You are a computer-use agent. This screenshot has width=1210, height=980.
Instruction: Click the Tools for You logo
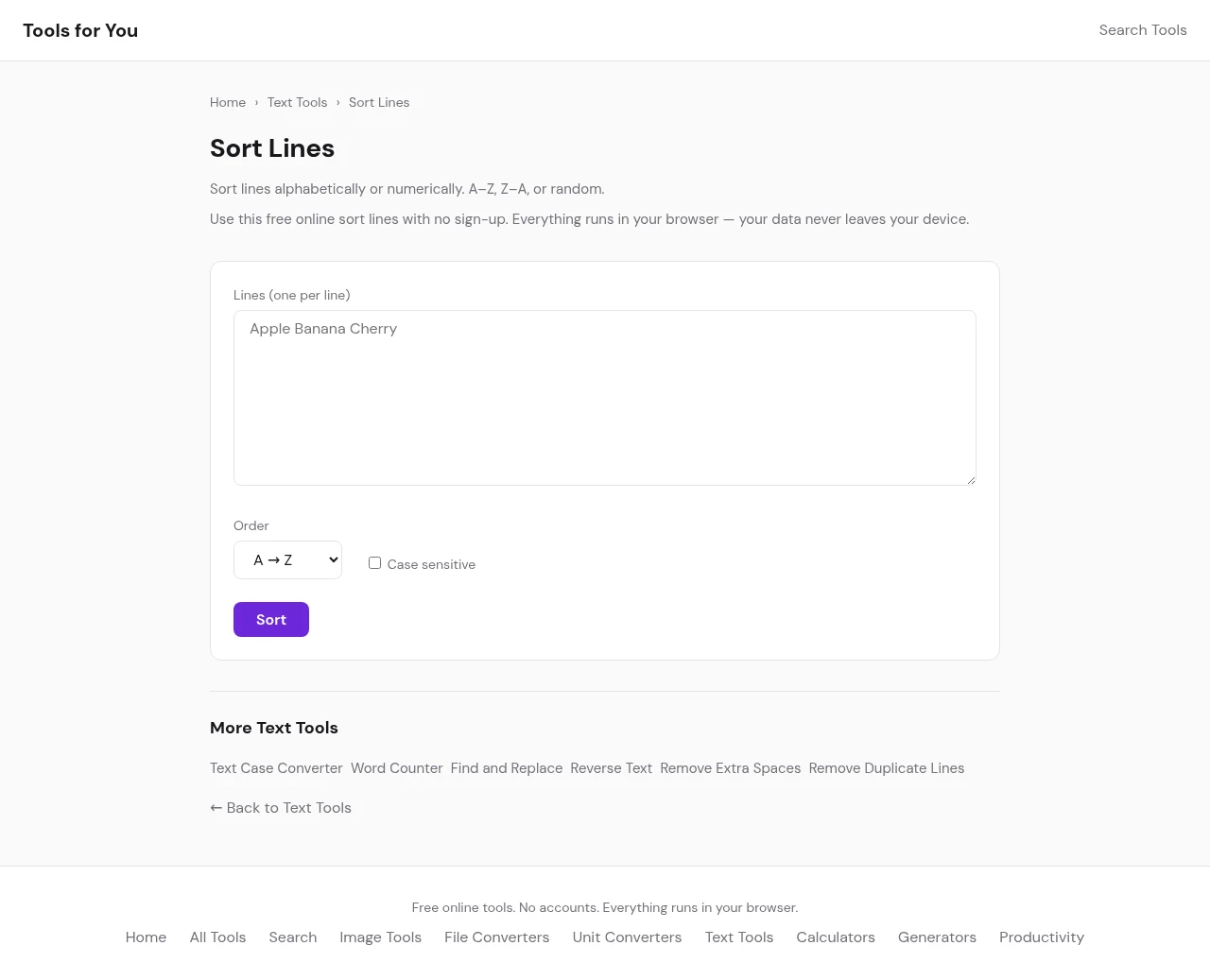(80, 30)
